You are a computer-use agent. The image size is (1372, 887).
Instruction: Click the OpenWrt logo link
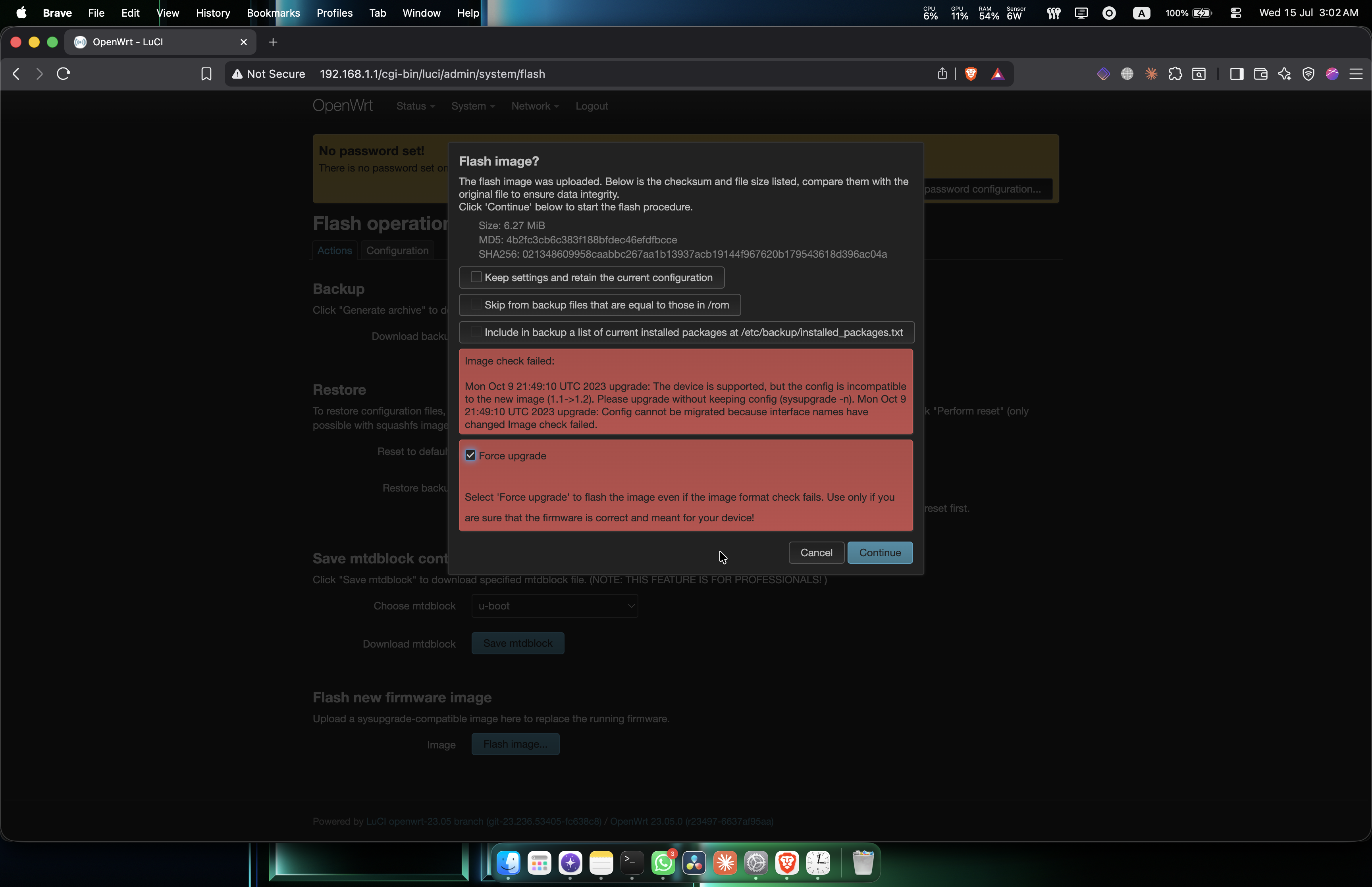pyautogui.click(x=343, y=105)
